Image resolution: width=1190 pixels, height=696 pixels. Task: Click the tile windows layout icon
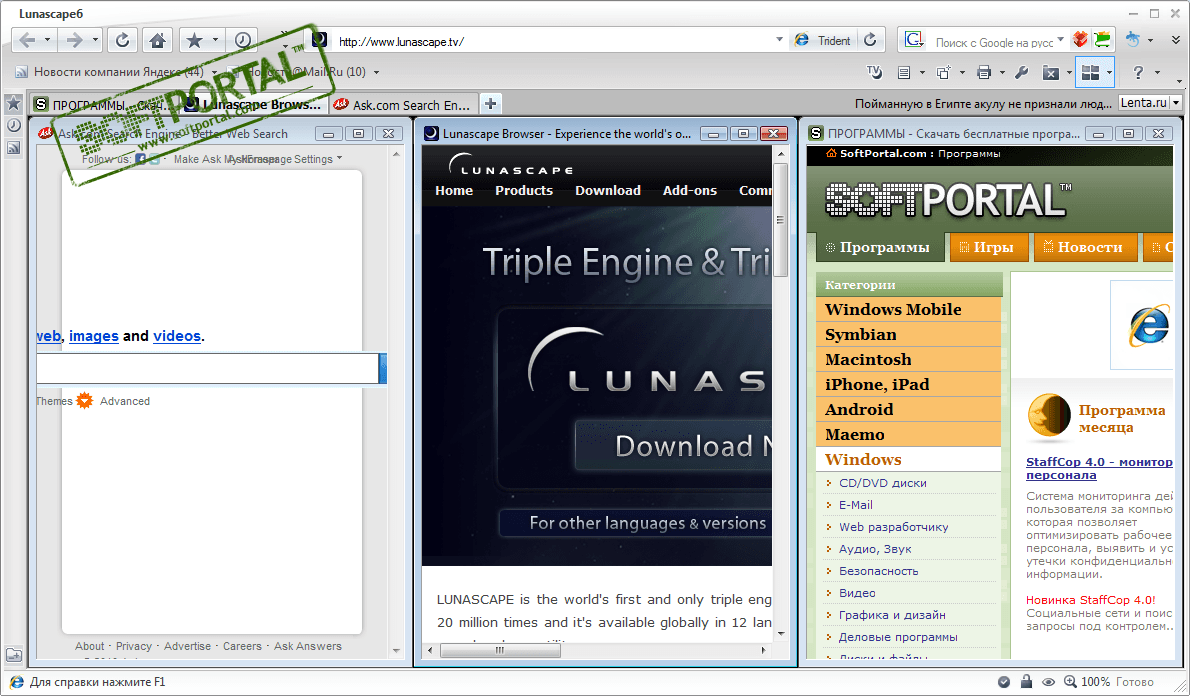pos(1090,73)
